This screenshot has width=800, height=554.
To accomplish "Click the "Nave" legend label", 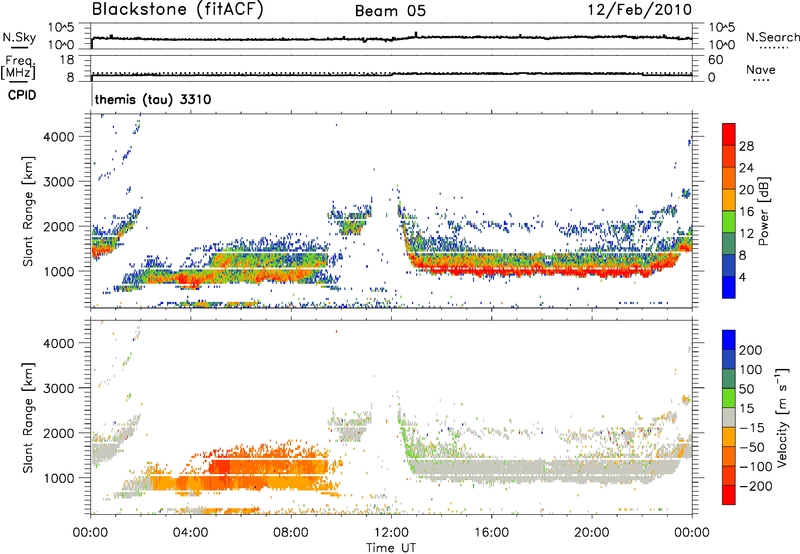I will point(761,69).
